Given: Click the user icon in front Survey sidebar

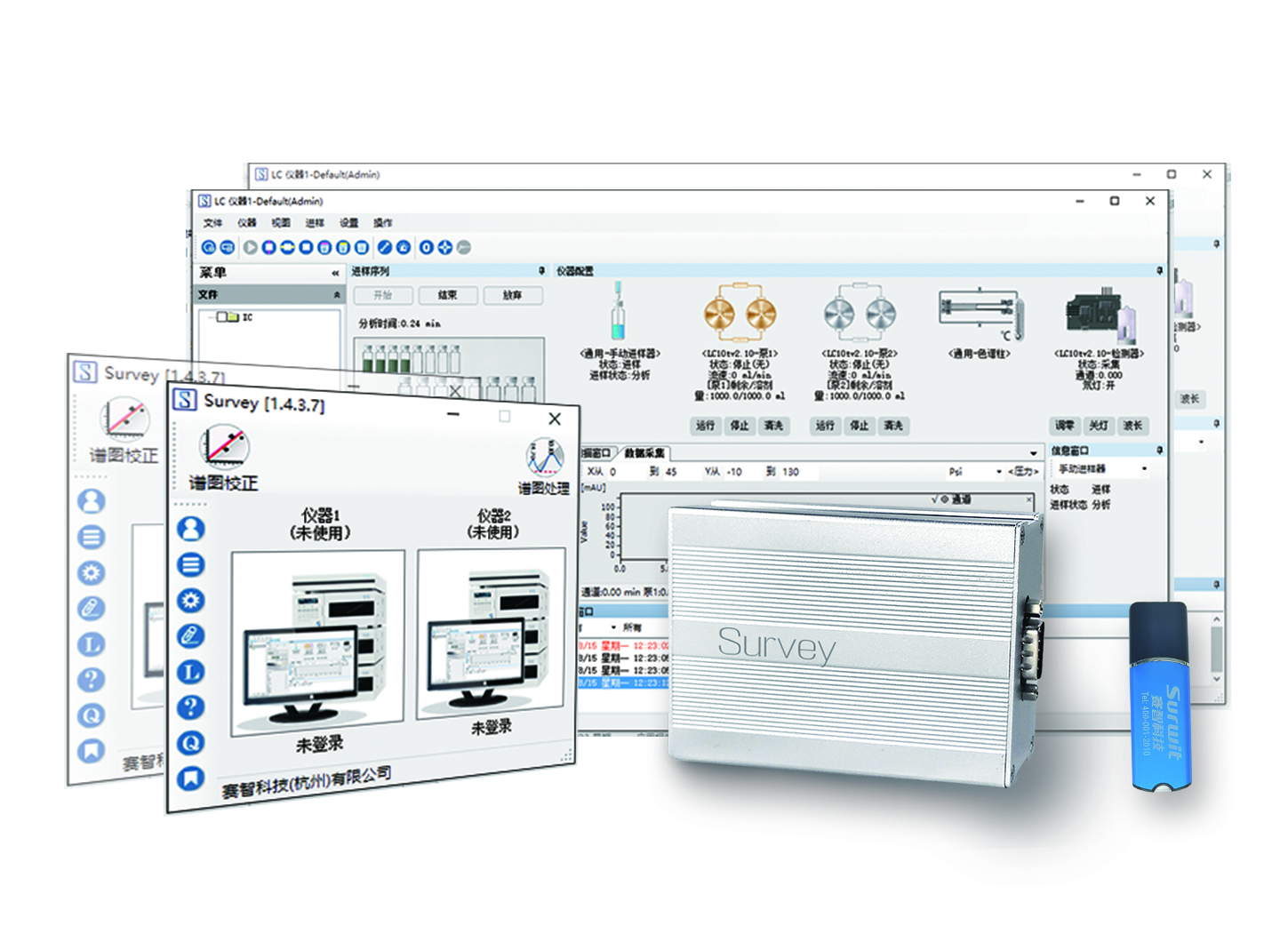Looking at the screenshot, I should click(x=191, y=529).
